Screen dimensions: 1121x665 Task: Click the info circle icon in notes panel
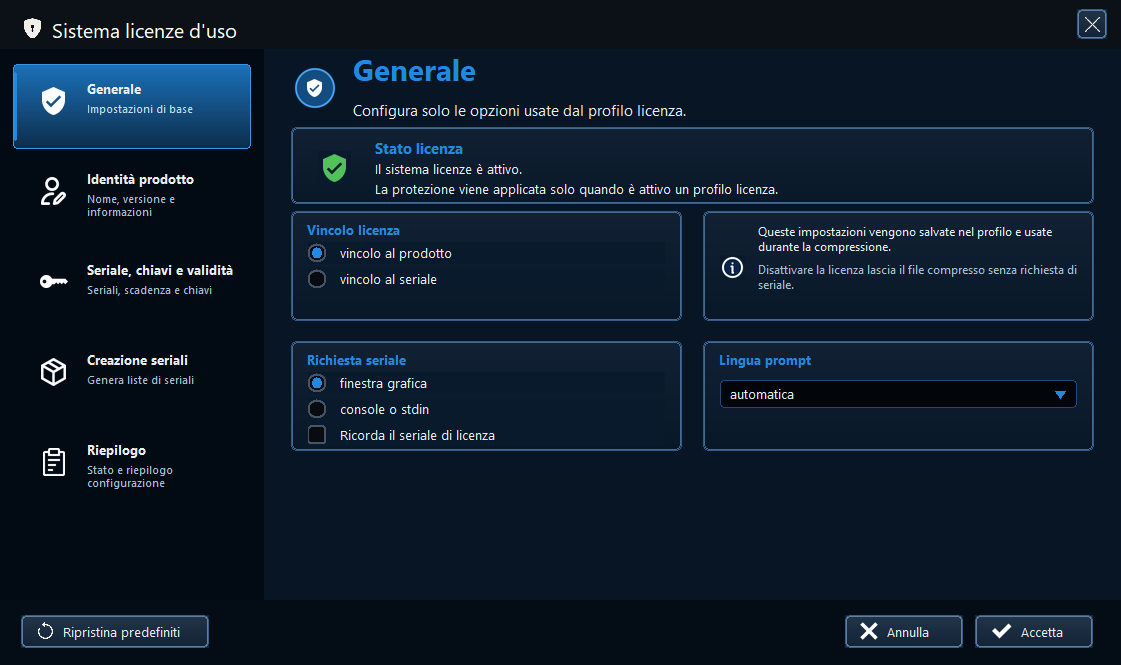coord(732,267)
